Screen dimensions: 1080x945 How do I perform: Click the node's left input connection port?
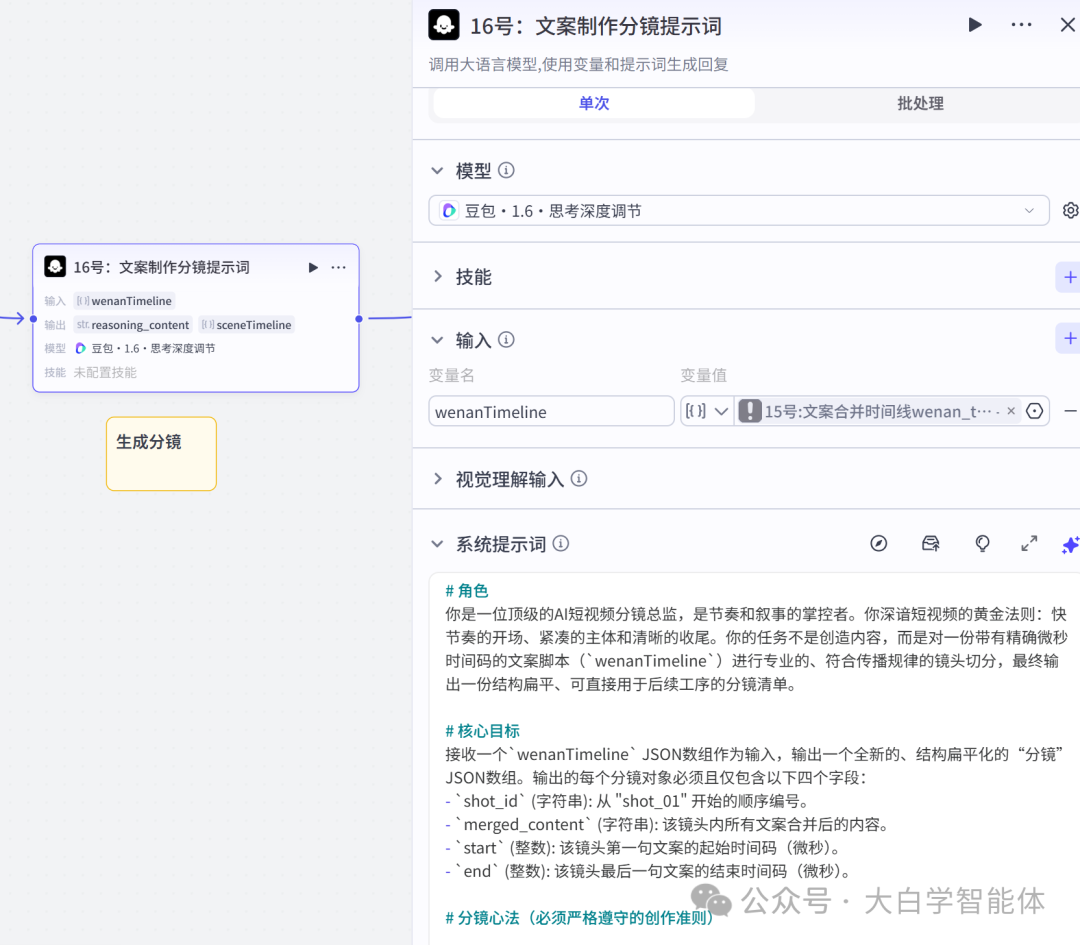click(x=33, y=319)
